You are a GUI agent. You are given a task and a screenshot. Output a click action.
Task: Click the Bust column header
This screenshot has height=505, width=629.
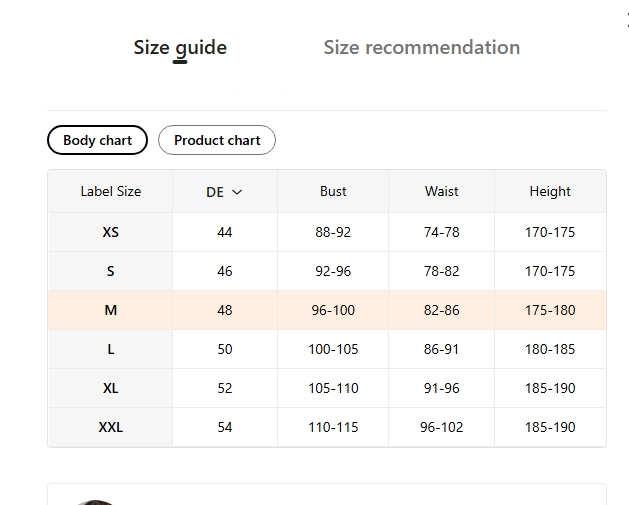click(333, 191)
